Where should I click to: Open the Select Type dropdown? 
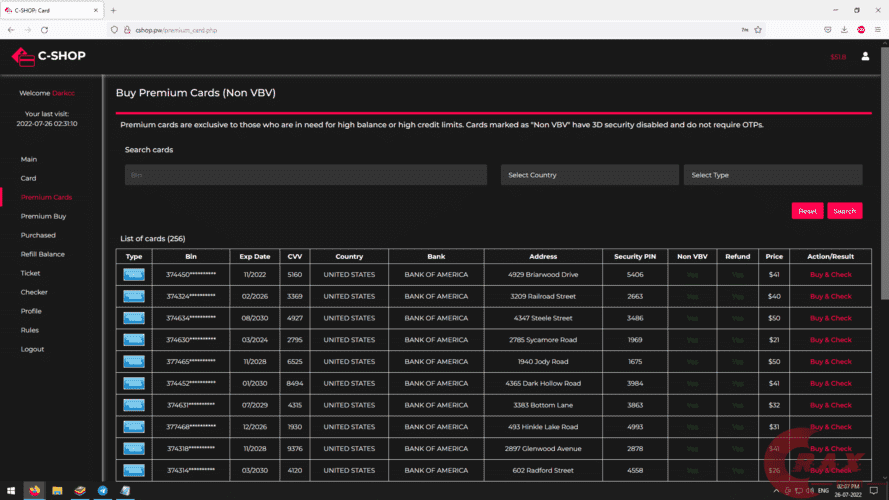(x=773, y=175)
